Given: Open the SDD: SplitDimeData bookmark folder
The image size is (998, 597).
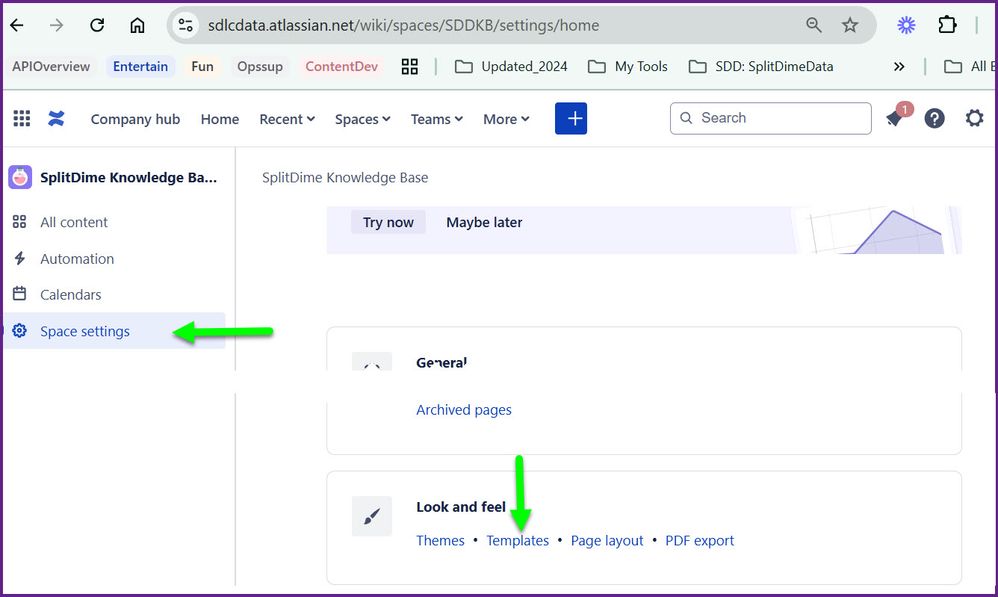Looking at the screenshot, I should [x=761, y=66].
